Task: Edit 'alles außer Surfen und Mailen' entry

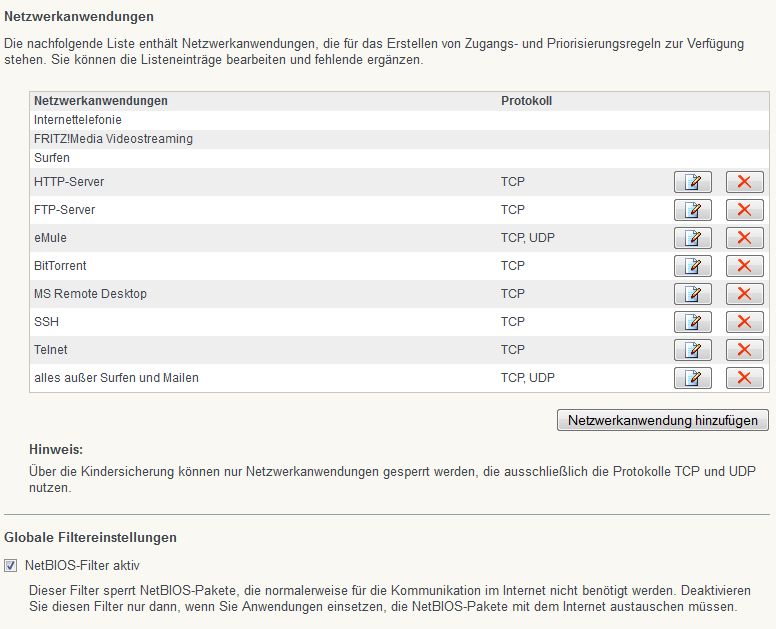Action: pos(693,378)
